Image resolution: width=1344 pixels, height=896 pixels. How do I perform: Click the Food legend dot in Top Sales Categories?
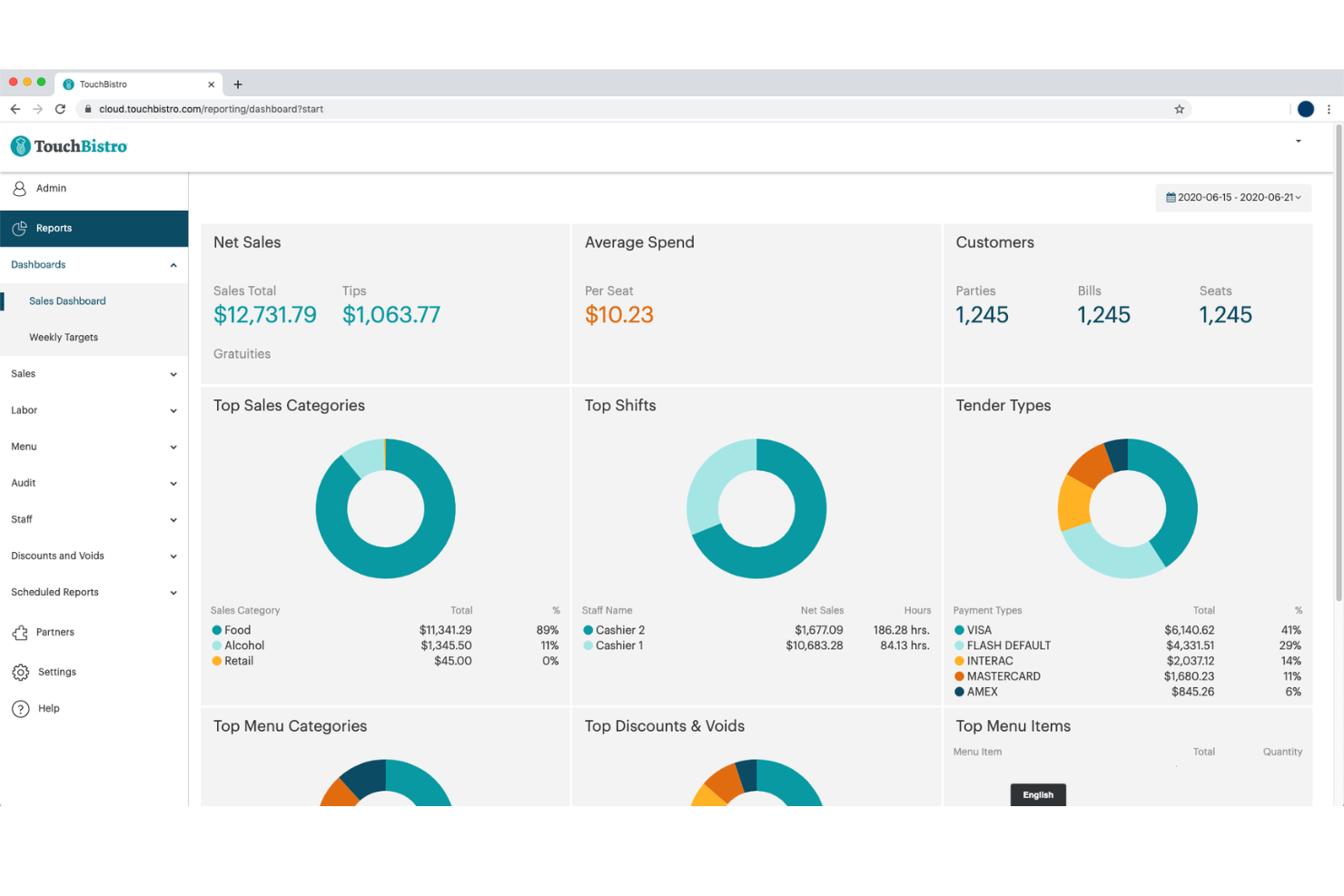(x=217, y=629)
